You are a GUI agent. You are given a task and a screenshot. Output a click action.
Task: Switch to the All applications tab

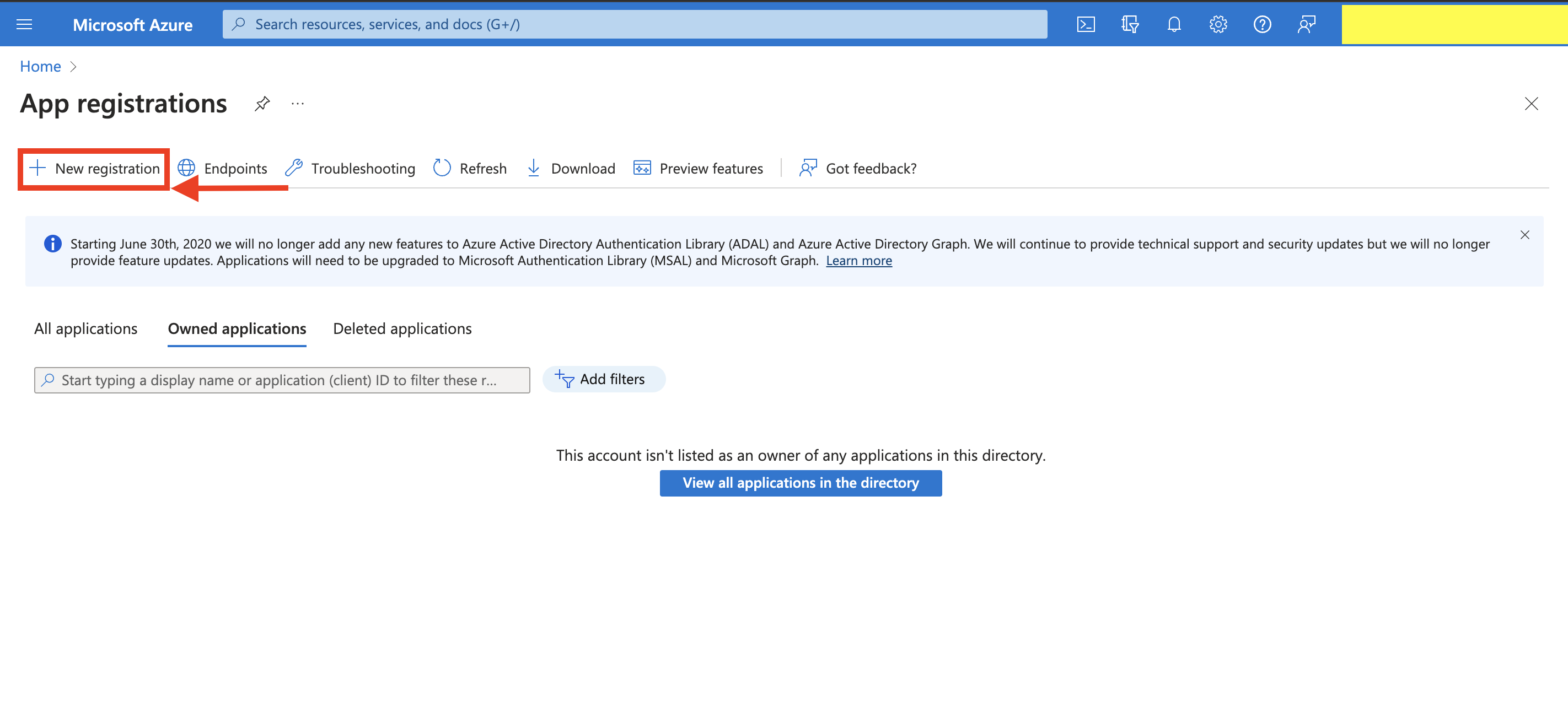86,328
